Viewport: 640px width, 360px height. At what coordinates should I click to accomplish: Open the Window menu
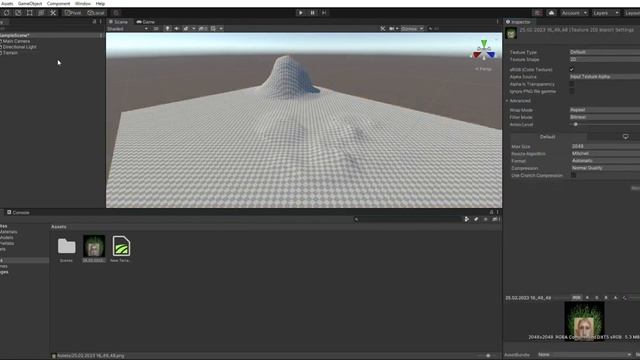[83, 3]
